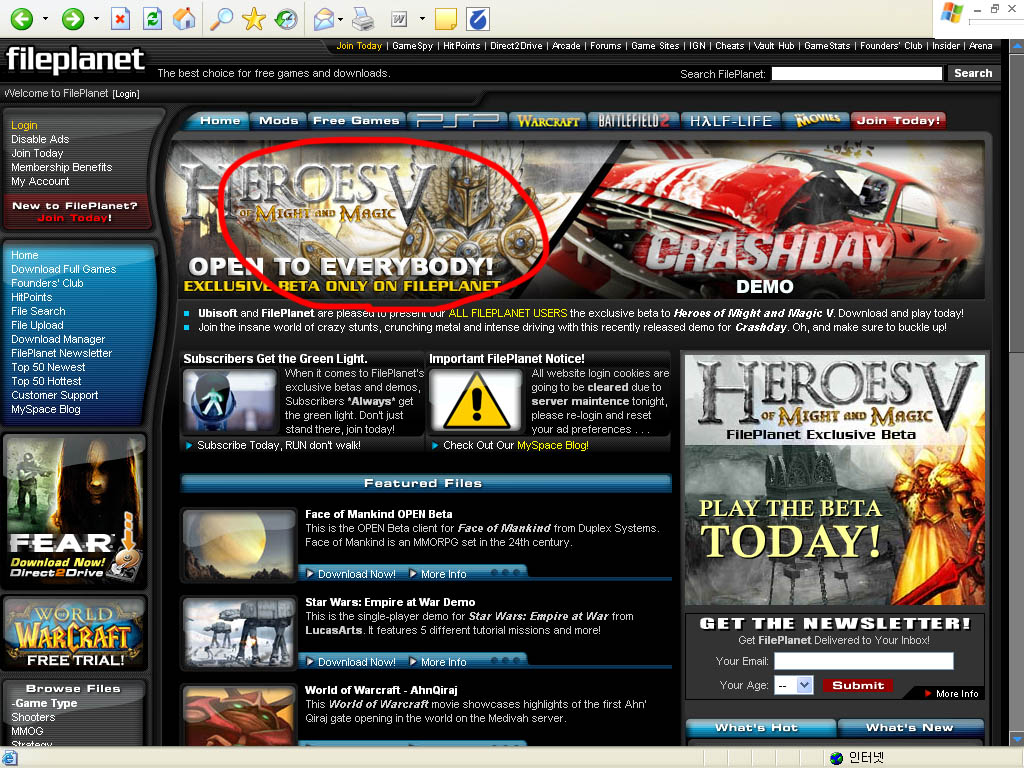The width and height of the screenshot is (1024, 768).
Task: Expand the Back button history dropdown arrow
Action: point(45,19)
